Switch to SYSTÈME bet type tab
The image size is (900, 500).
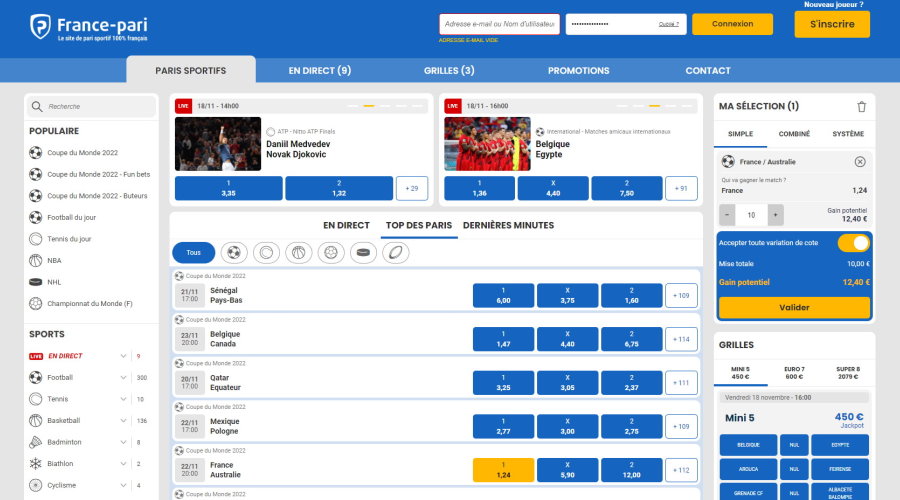(x=848, y=134)
